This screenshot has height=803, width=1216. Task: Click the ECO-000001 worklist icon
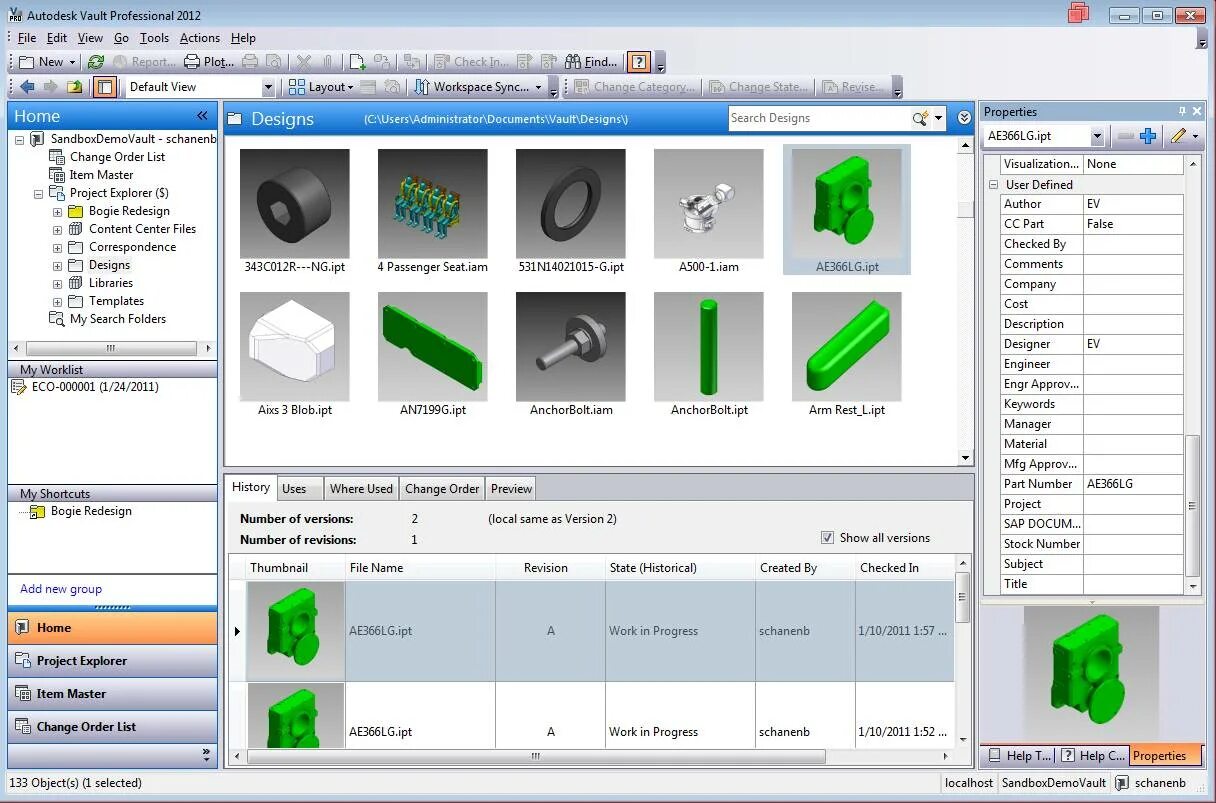18,387
